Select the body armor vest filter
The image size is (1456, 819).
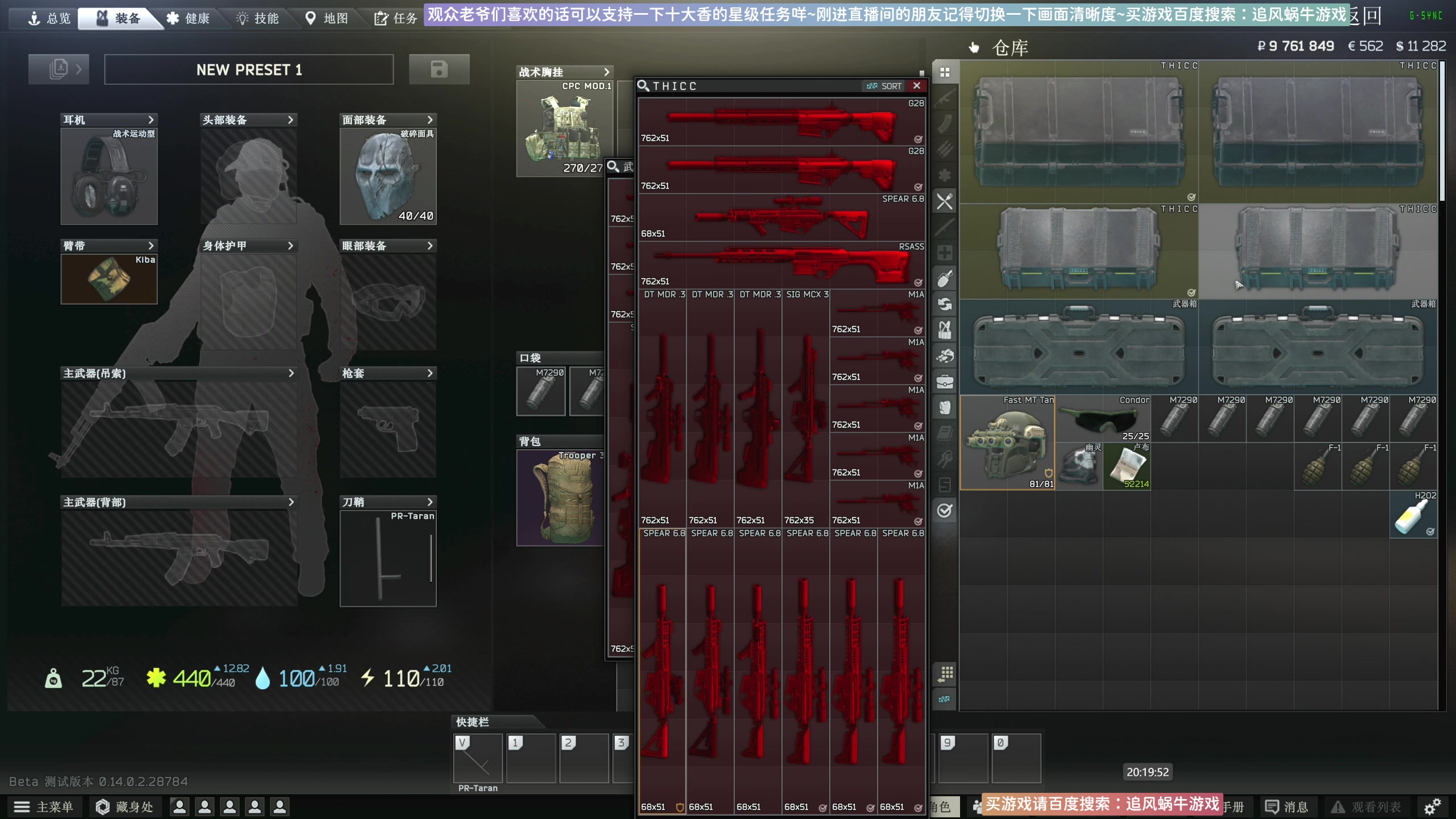945,407
